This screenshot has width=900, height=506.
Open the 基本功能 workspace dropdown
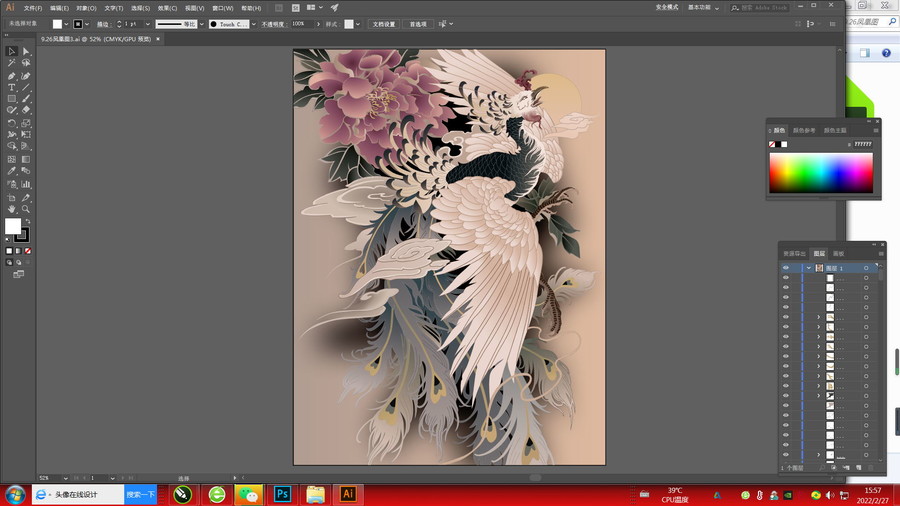704,7
